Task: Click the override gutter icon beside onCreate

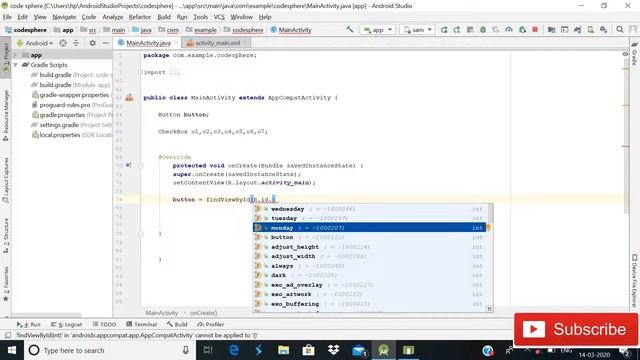Action: point(129,165)
